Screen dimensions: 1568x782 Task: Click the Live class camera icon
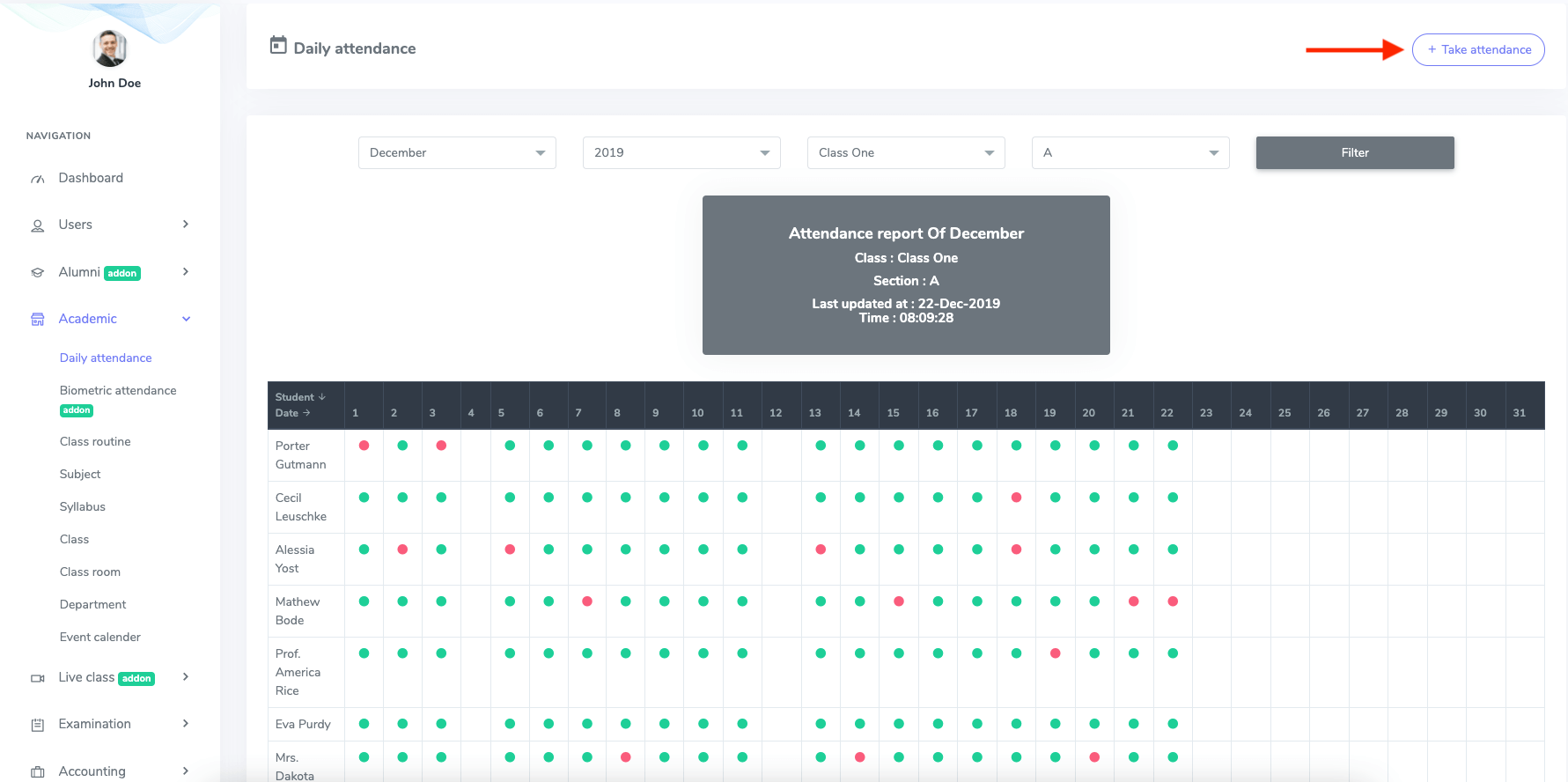coord(37,678)
